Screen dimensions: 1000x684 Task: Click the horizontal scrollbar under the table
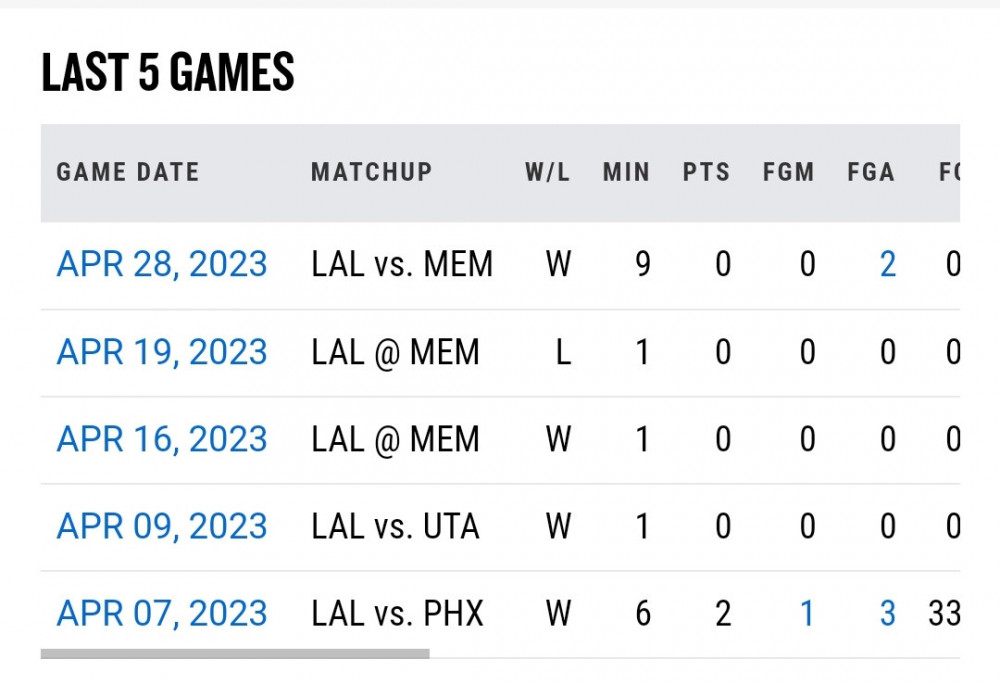[x=235, y=654]
